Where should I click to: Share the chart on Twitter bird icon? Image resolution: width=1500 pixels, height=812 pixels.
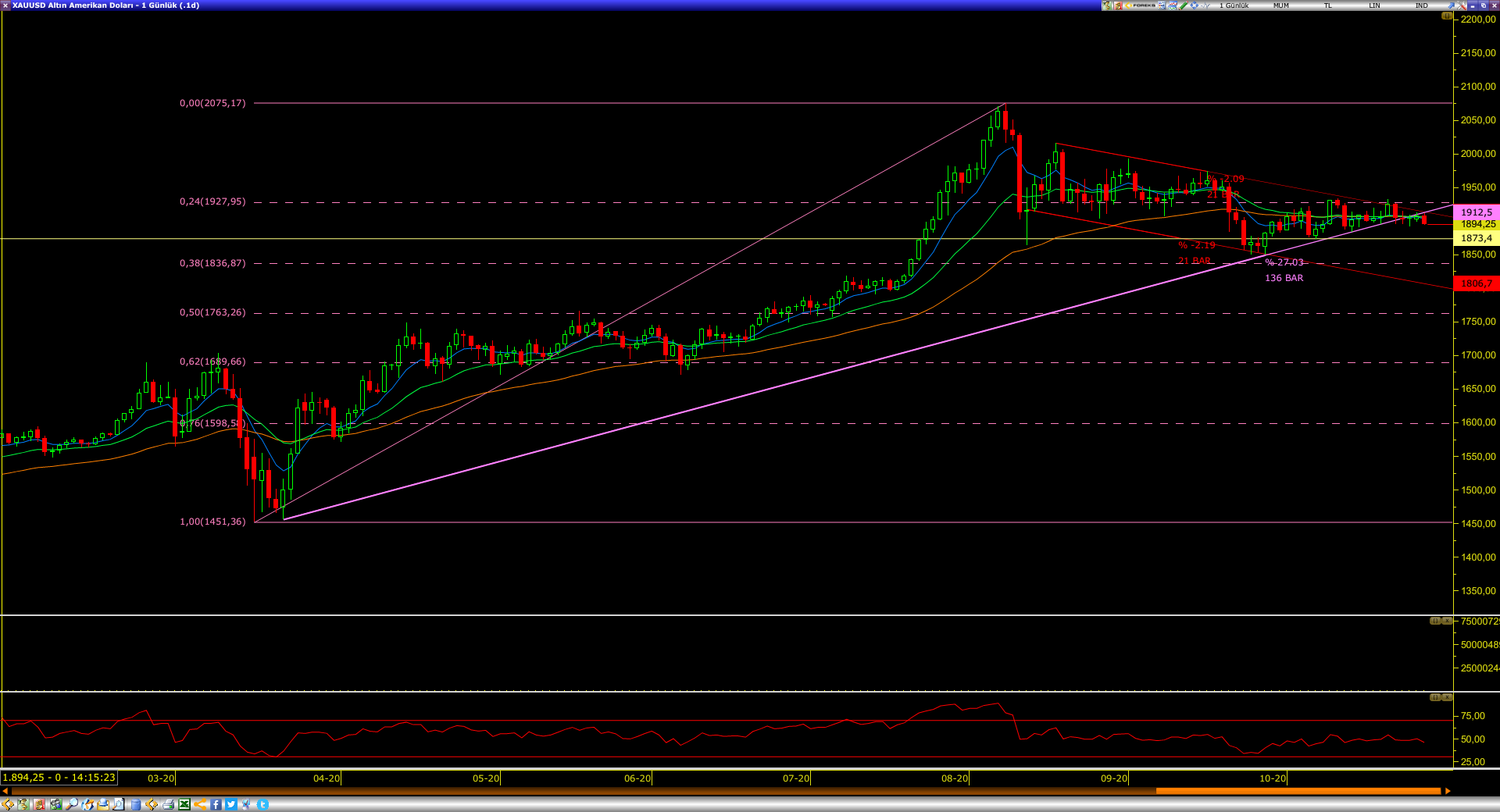click(231, 804)
